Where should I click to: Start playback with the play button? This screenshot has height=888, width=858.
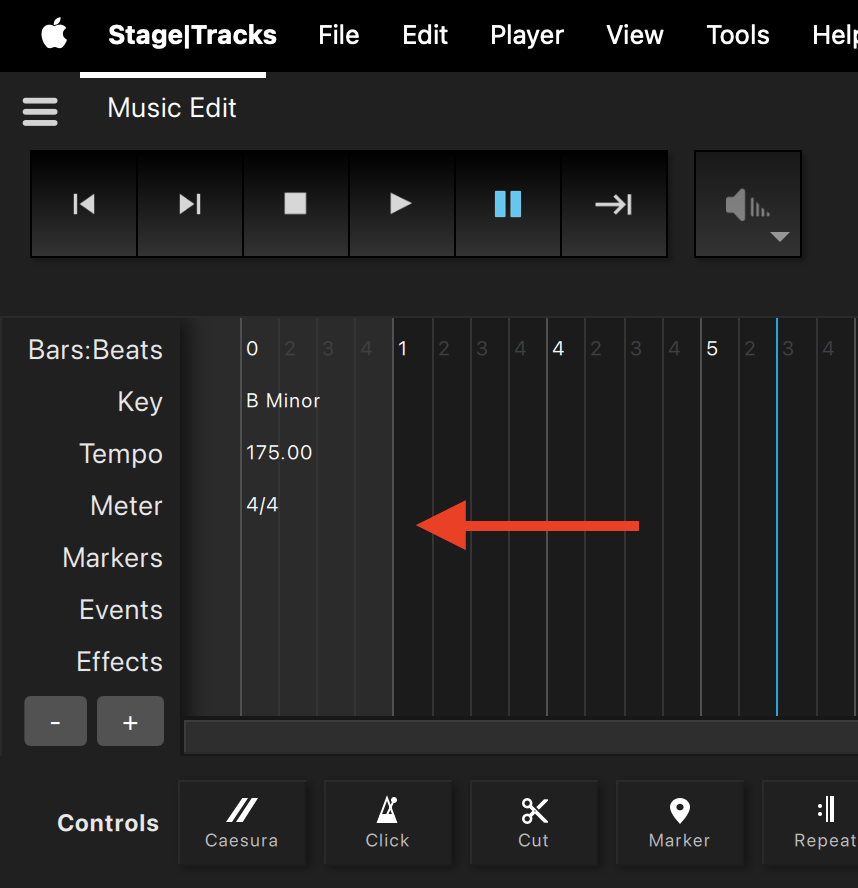click(402, 204)
